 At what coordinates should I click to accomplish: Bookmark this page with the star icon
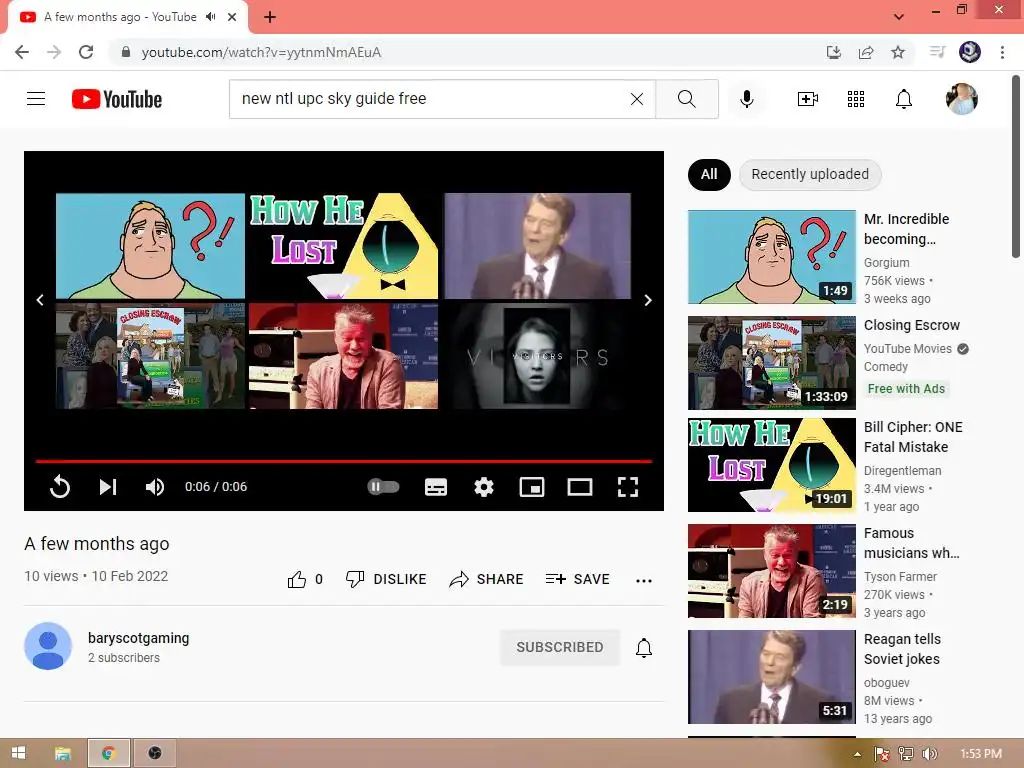click(x=898, y=52)
